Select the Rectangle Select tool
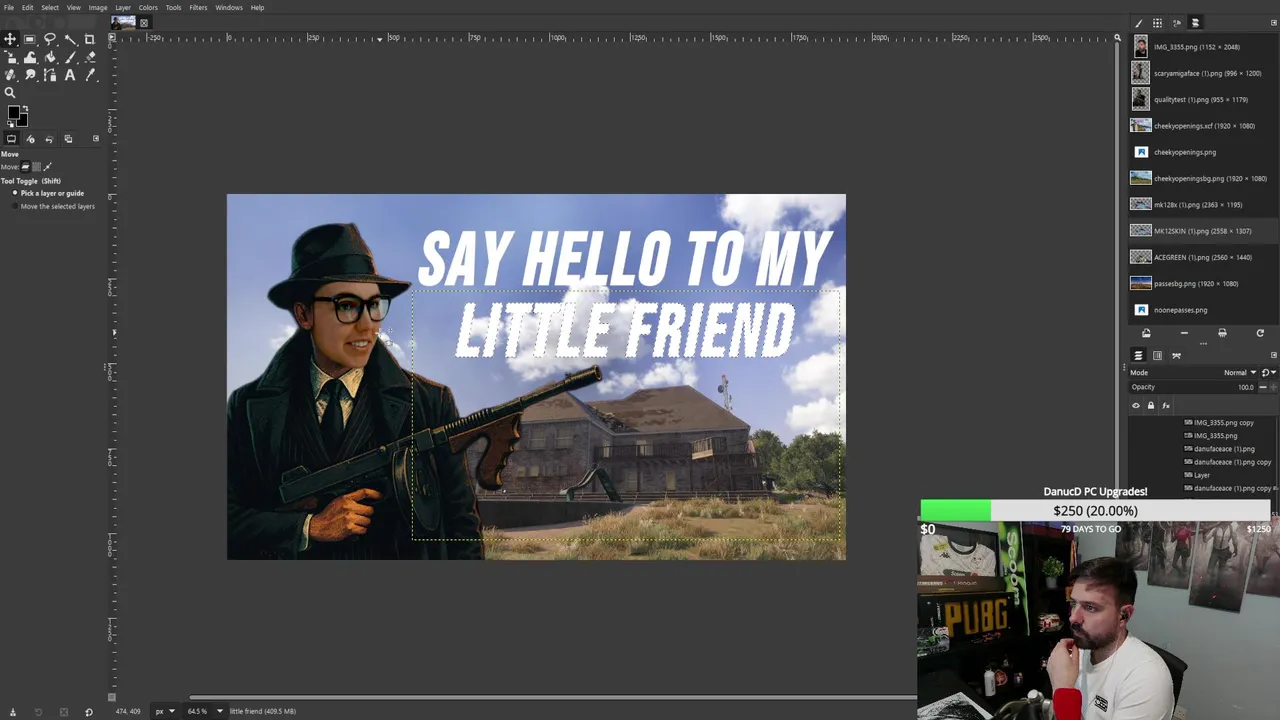This screenshot has width=1280, height=720. (30, 39)
